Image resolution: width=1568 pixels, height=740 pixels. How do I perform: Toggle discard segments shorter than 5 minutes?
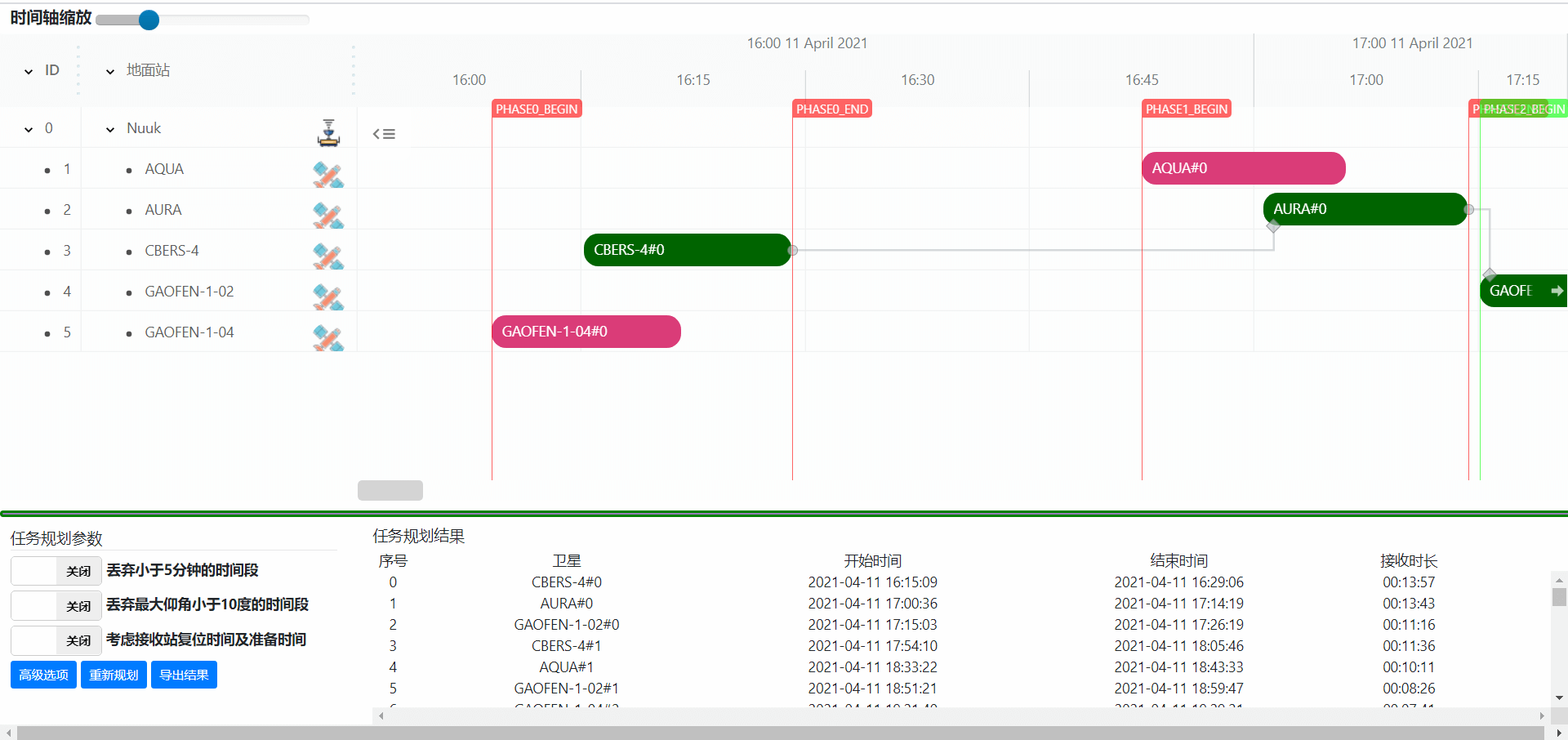click(56, 570)
